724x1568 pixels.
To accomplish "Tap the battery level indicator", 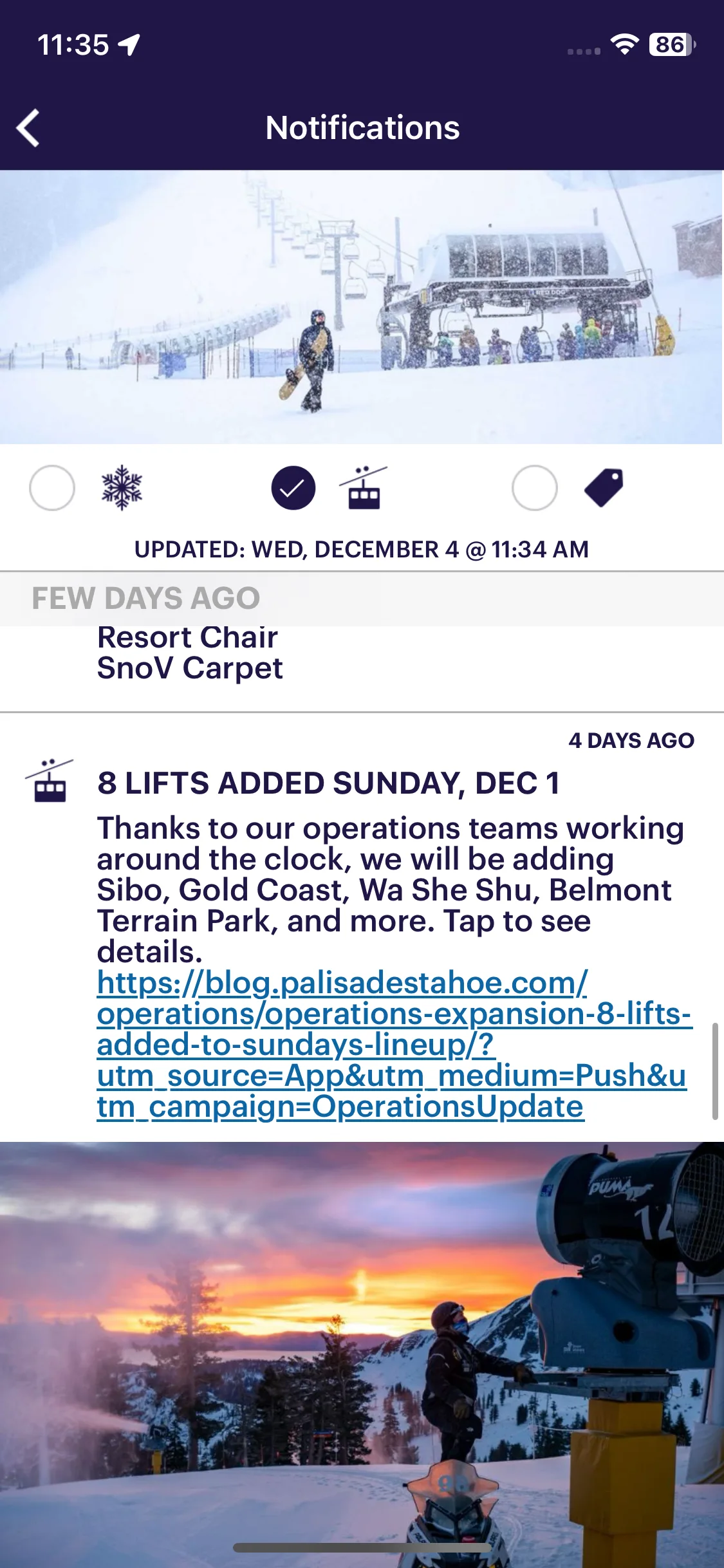I will coord(672,44).
